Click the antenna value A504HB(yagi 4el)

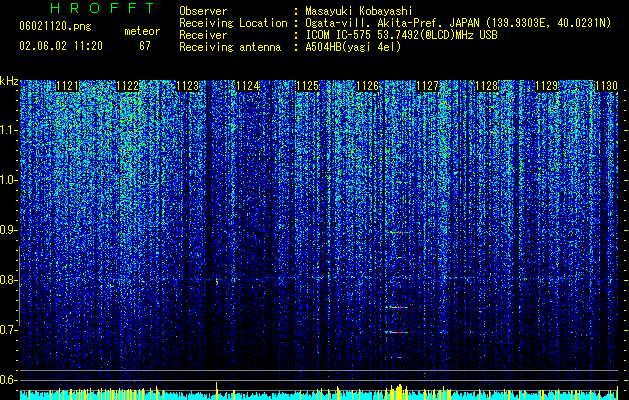click(353, 47)
